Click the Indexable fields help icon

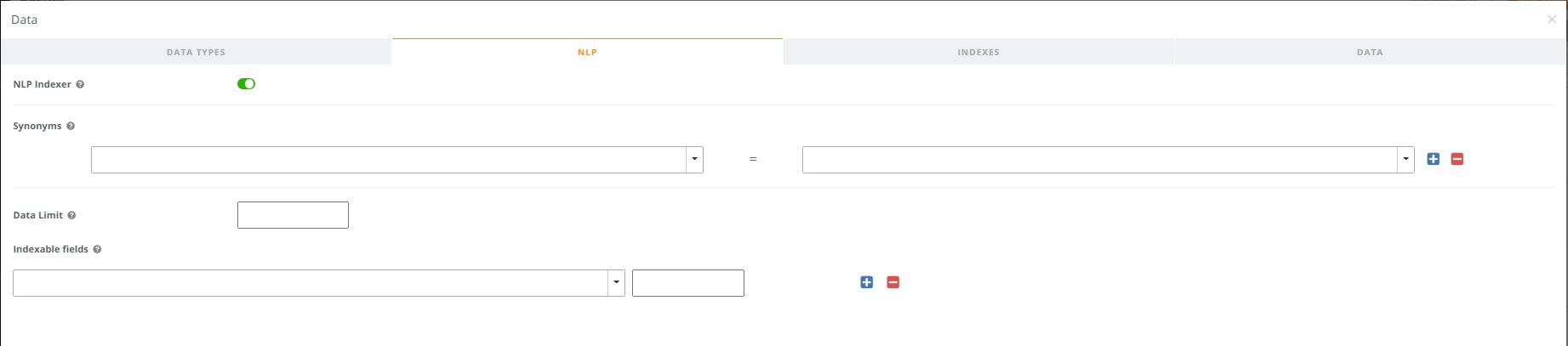[x=97, y=250]
